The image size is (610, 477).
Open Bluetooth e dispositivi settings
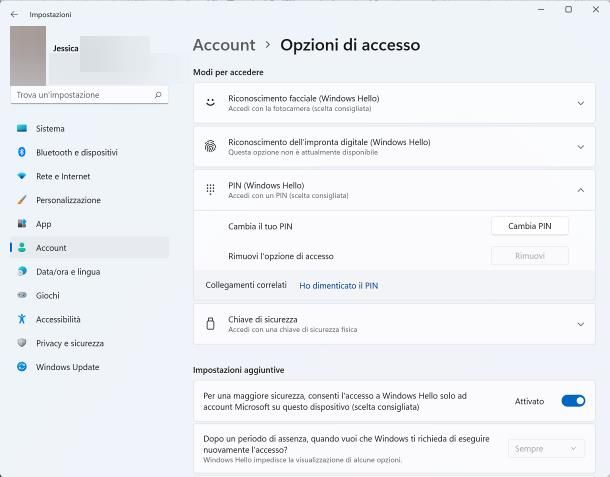90,152
